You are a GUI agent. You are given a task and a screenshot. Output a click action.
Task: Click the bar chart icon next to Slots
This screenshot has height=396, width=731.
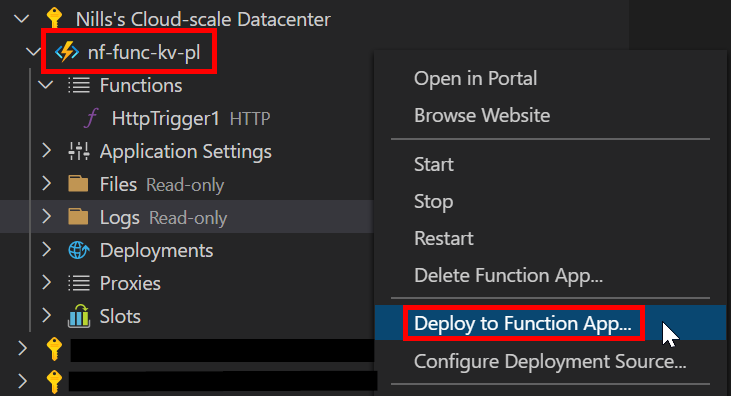79,316
